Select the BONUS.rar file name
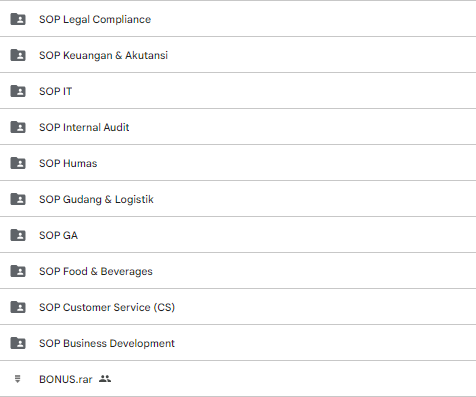Viewport: 476px width, 397px height. click(x=66, y=379)
